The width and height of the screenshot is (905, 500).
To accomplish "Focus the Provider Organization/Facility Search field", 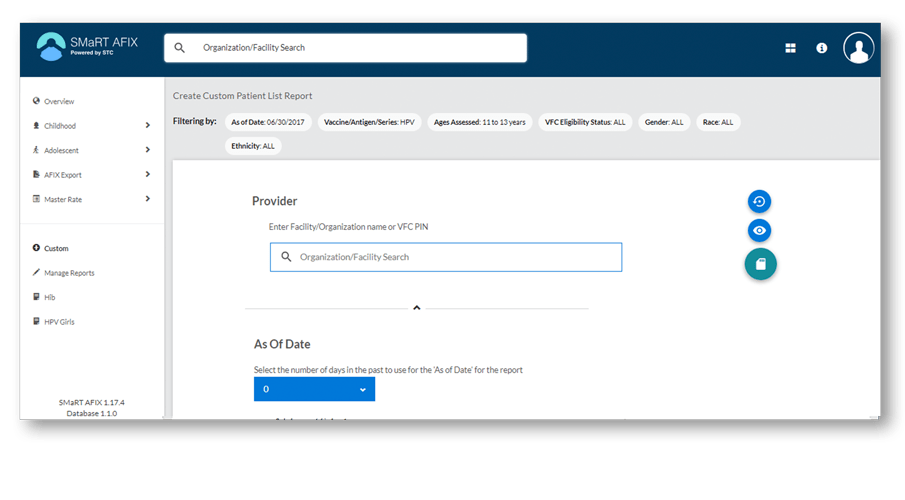I will tap(446, 257).
